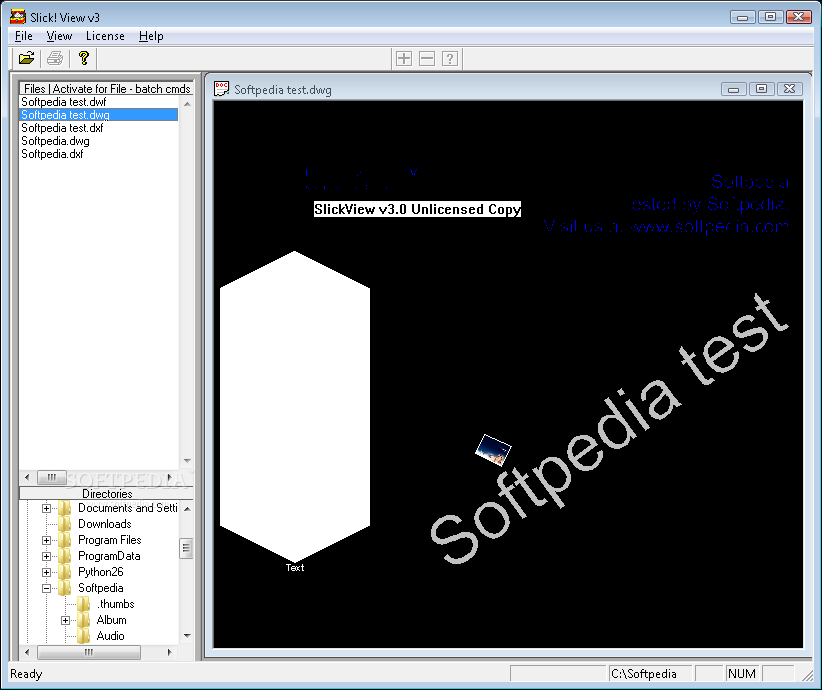Click the document icon of Softpedia test.dwg window

click(x=221, y=89)
